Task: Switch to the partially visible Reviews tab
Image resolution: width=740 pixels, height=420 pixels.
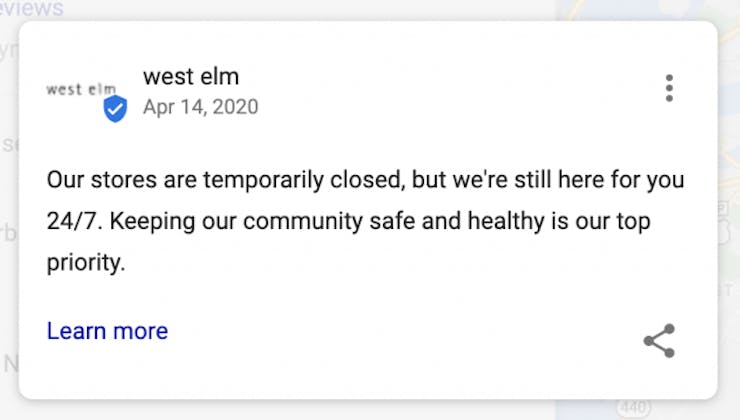Action: point(32,8)
